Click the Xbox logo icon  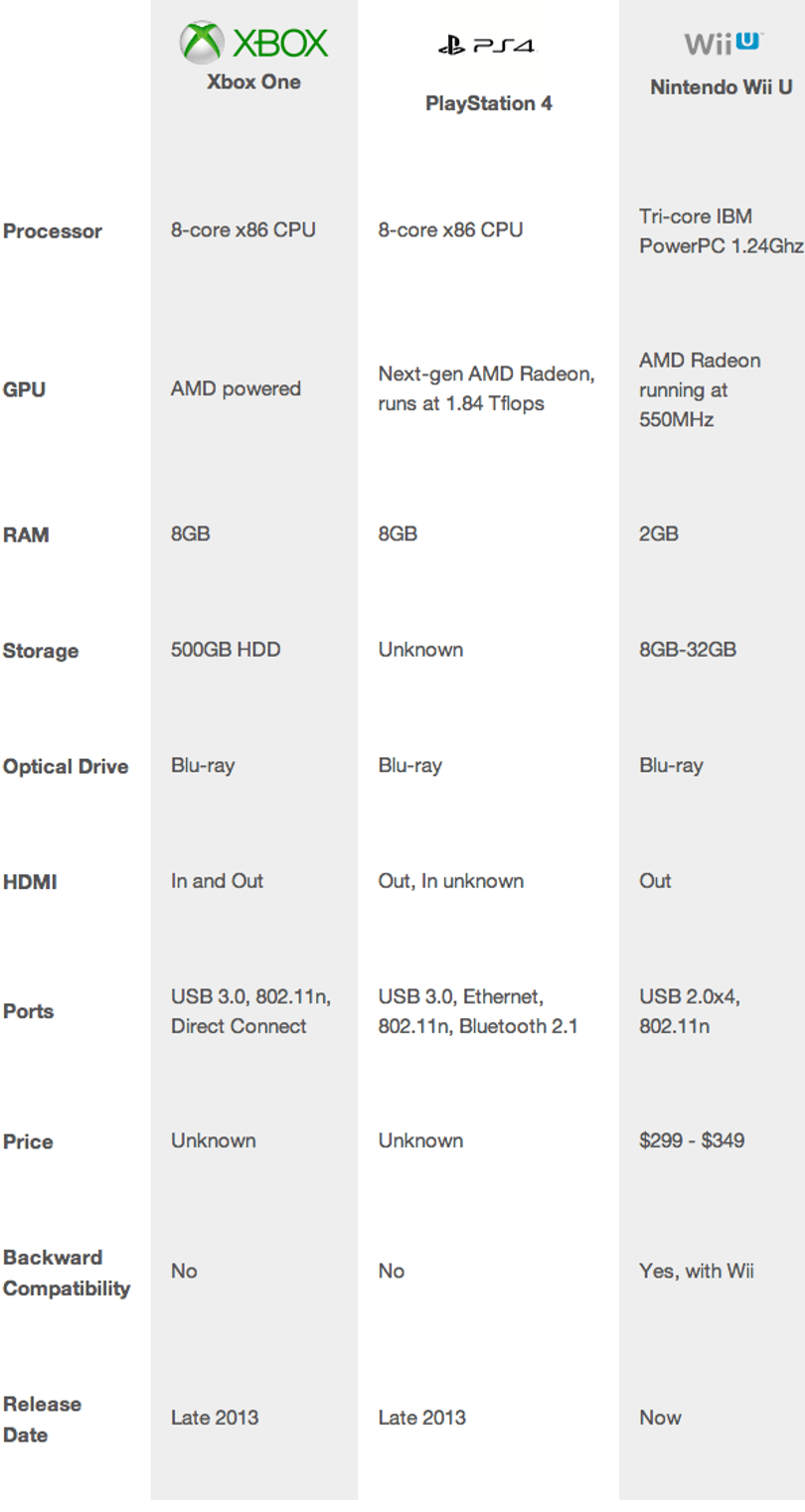coord(253,43)
